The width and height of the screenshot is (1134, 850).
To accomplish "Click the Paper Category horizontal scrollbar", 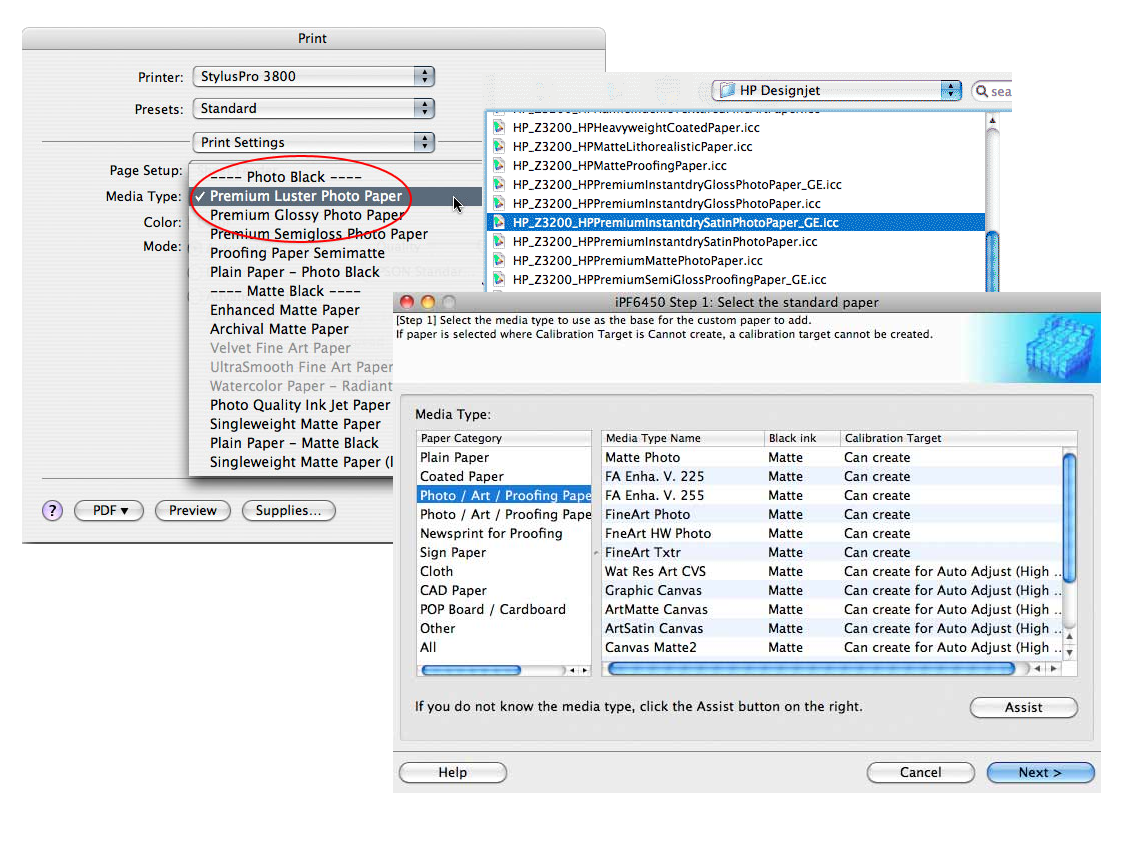I will click(x=471, y=670).
